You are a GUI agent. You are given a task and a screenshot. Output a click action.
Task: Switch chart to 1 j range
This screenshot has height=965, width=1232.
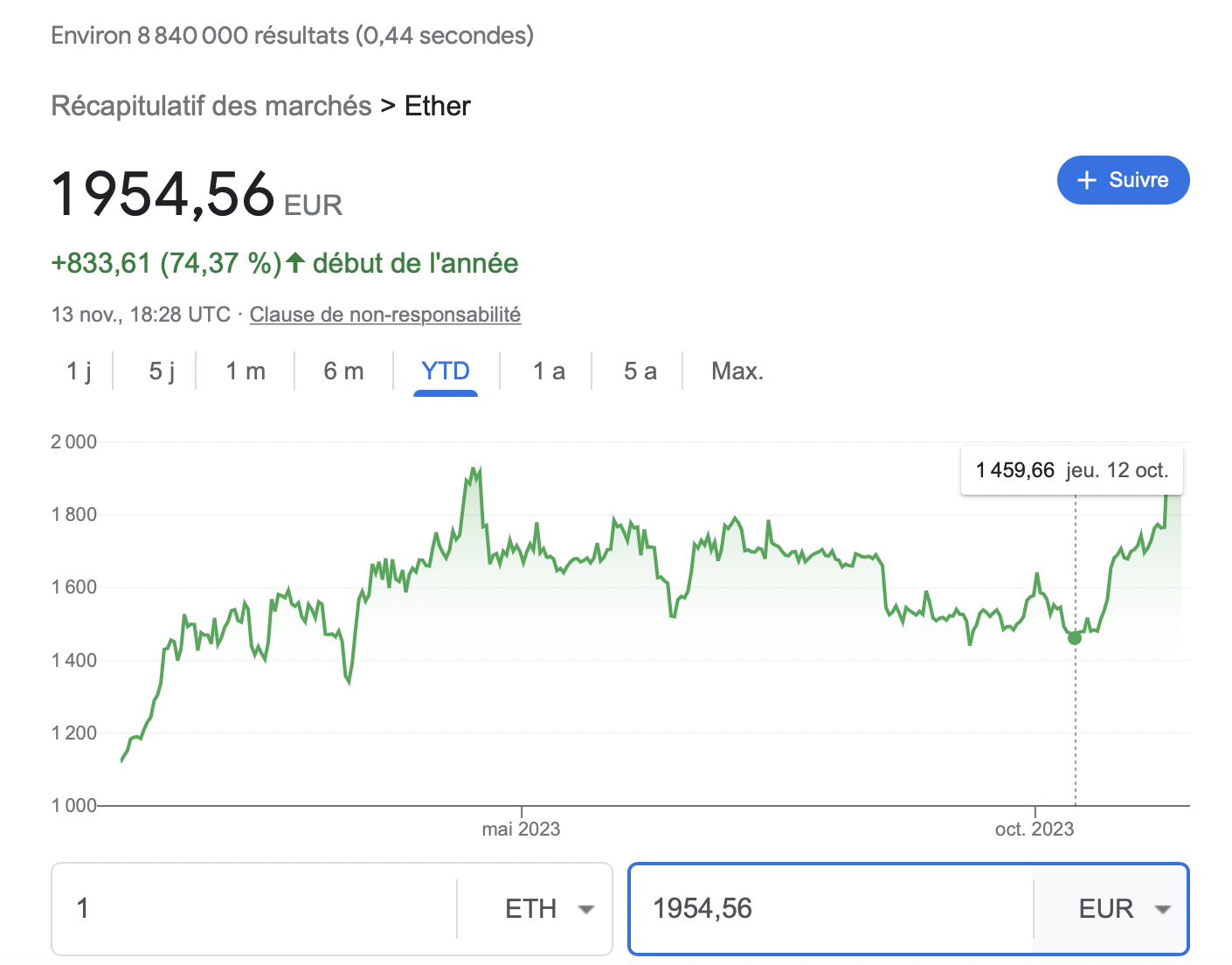pos(79,371)
